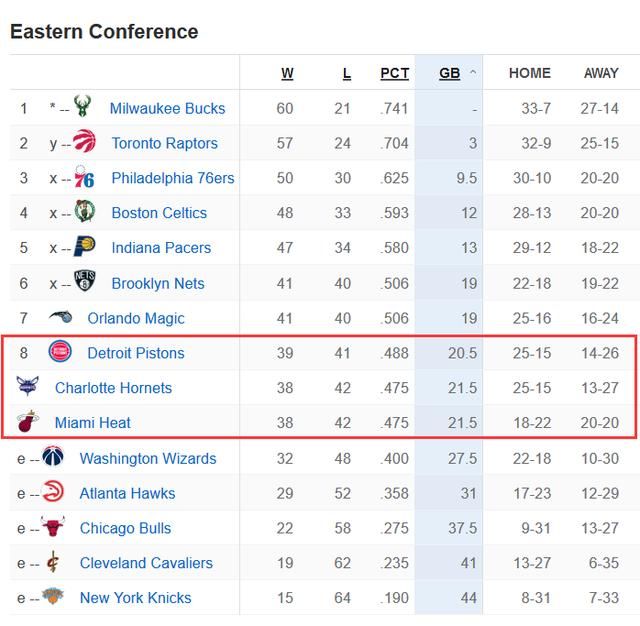Click the Detroit Pistons logo icon
Screen dimensions: 640x626
tap(60, 351)
